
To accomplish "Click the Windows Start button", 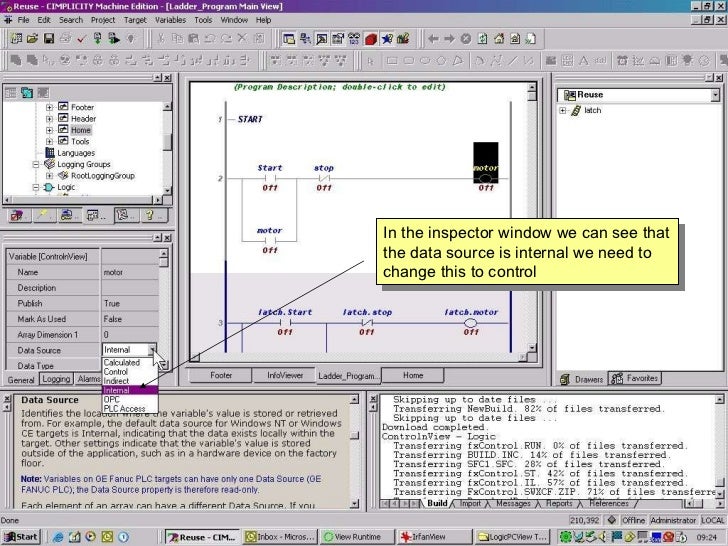I will click(x=21, y=537).
